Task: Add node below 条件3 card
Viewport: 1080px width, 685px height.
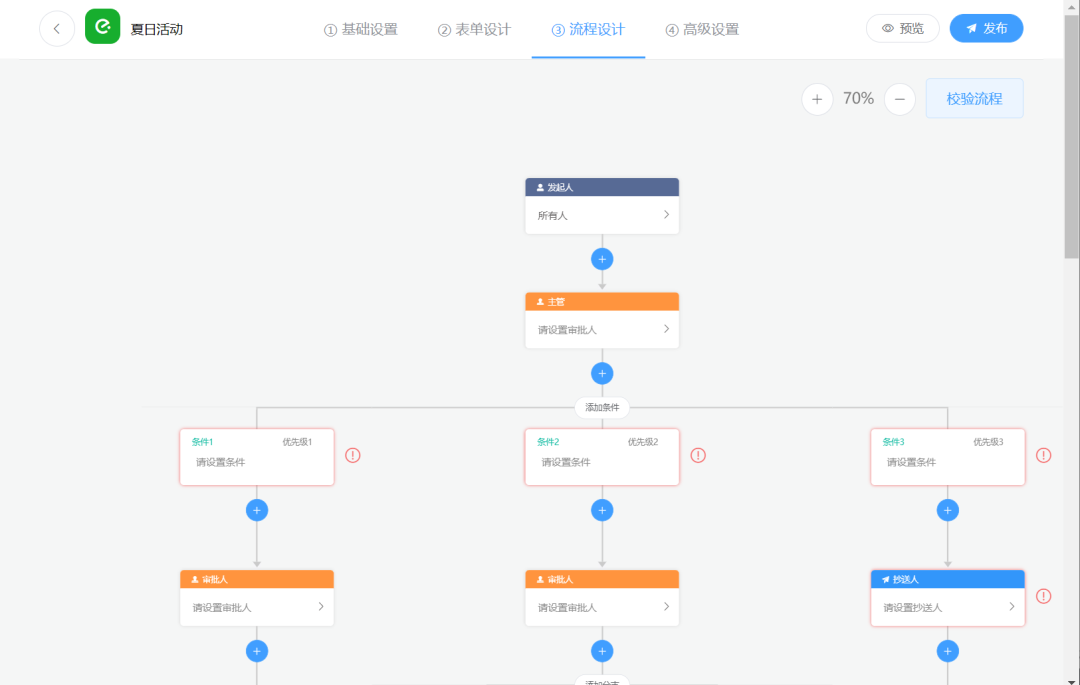Action: pos(948,511)
